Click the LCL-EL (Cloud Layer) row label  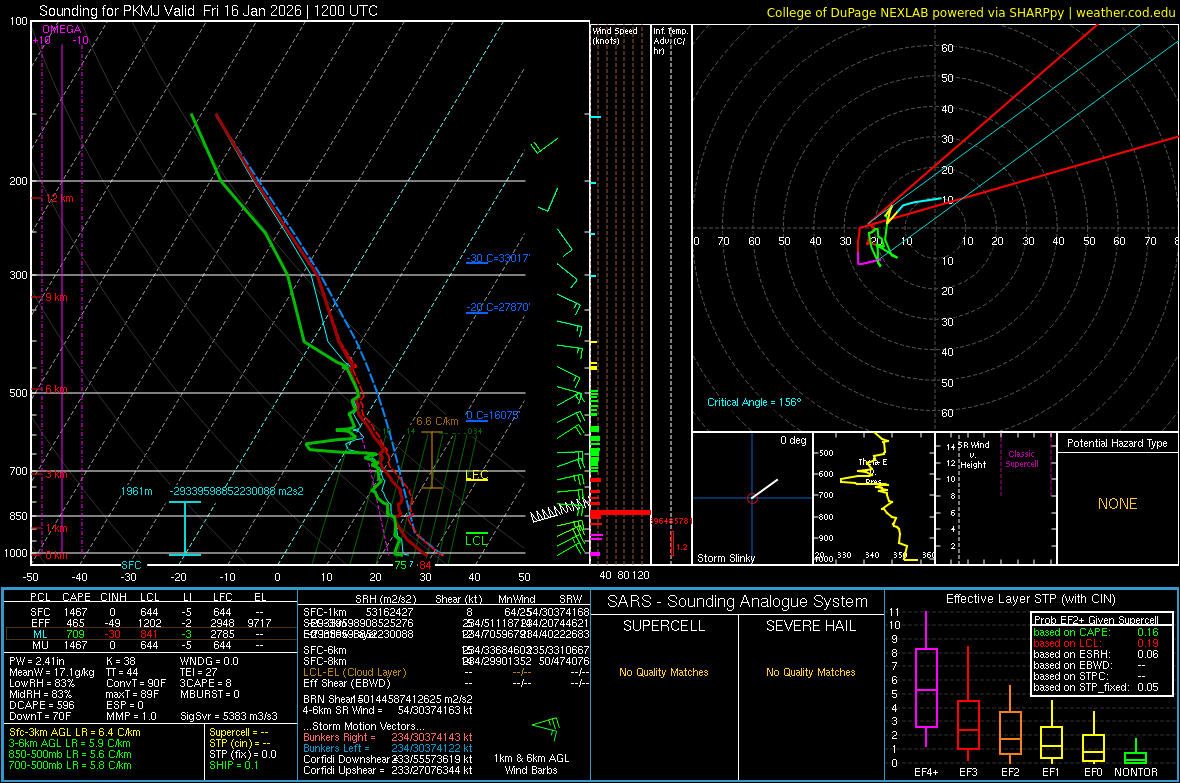tap(354, 672)
